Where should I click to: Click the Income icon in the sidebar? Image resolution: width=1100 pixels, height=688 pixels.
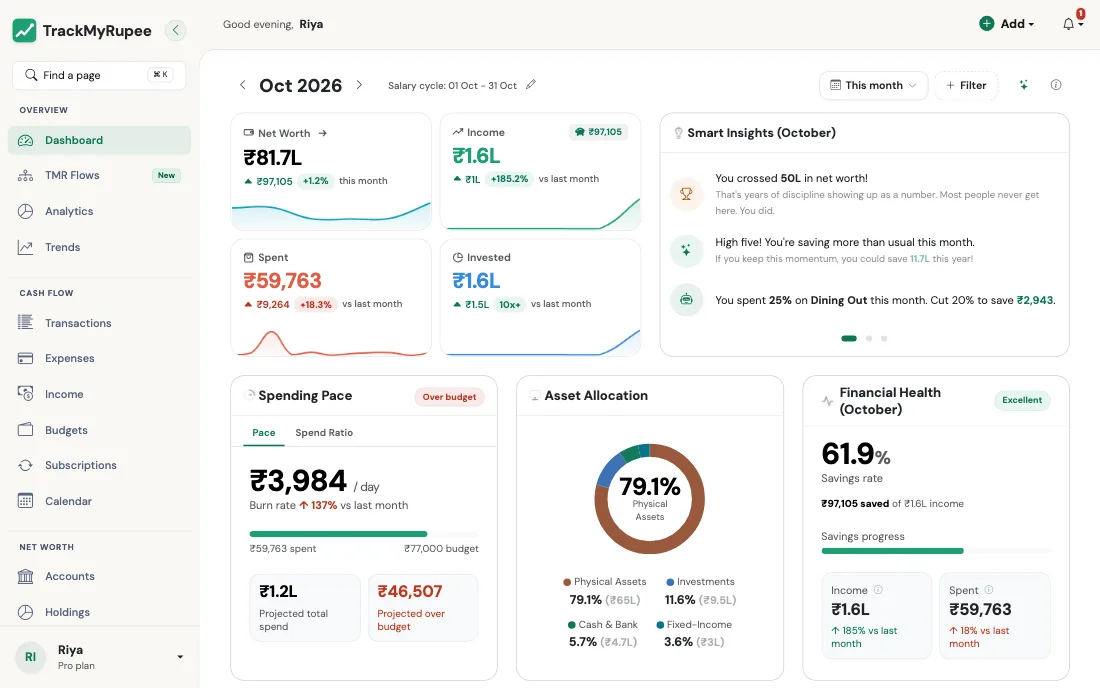[x=25, y=394]
